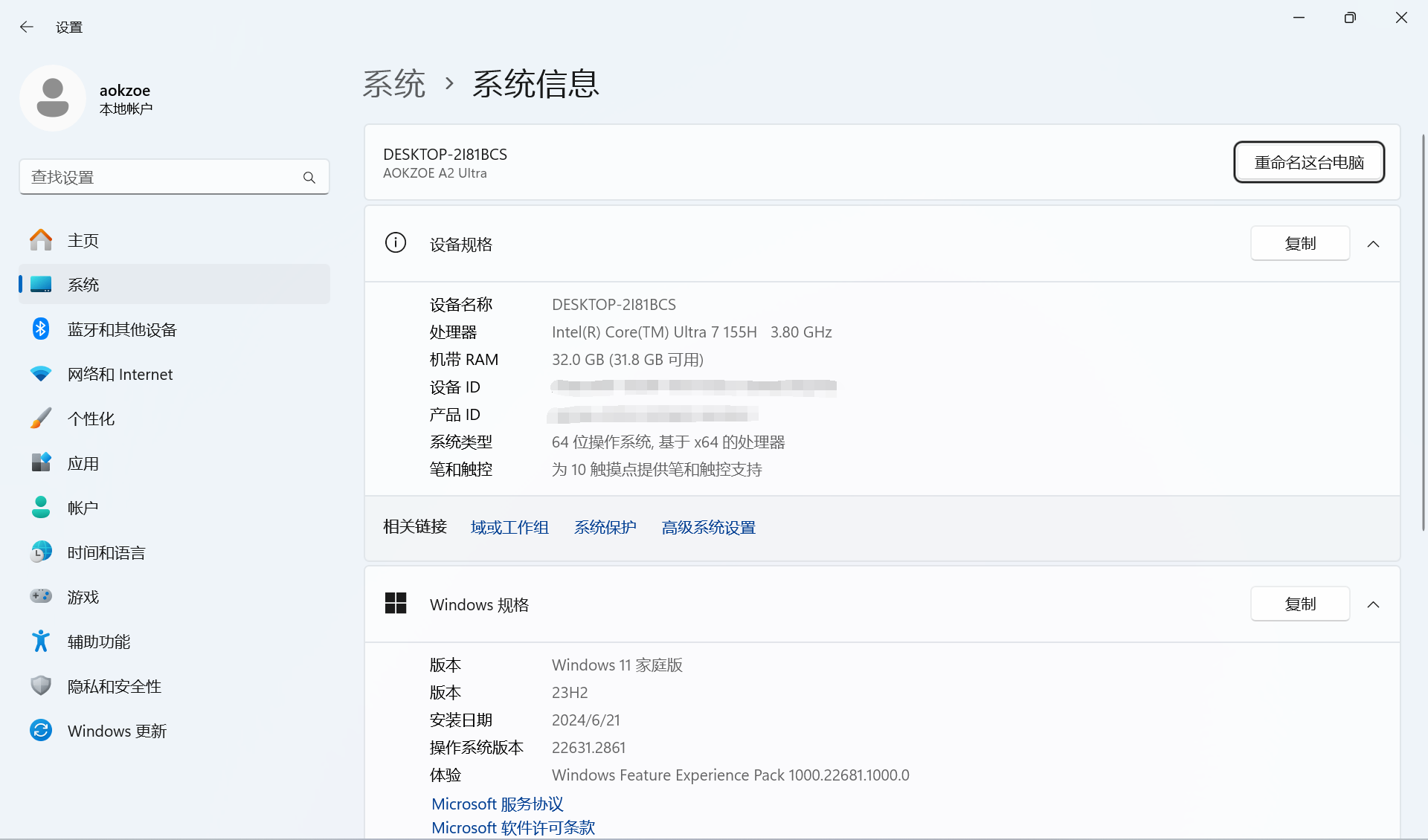The image size is (1428, 840).
Task: Open 帐户 settings in the sidebar
Action: pyautogui.click(x=174, y=508)
